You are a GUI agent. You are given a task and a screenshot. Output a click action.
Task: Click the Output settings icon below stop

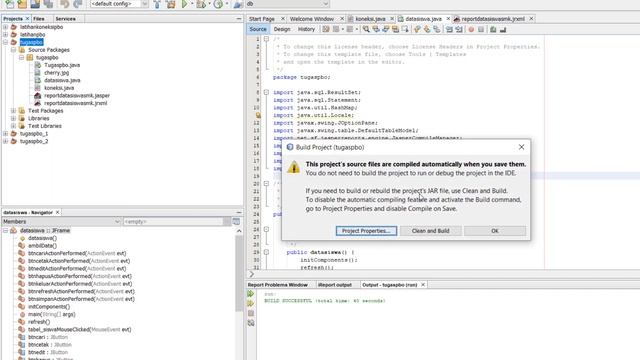coord(251,323)
